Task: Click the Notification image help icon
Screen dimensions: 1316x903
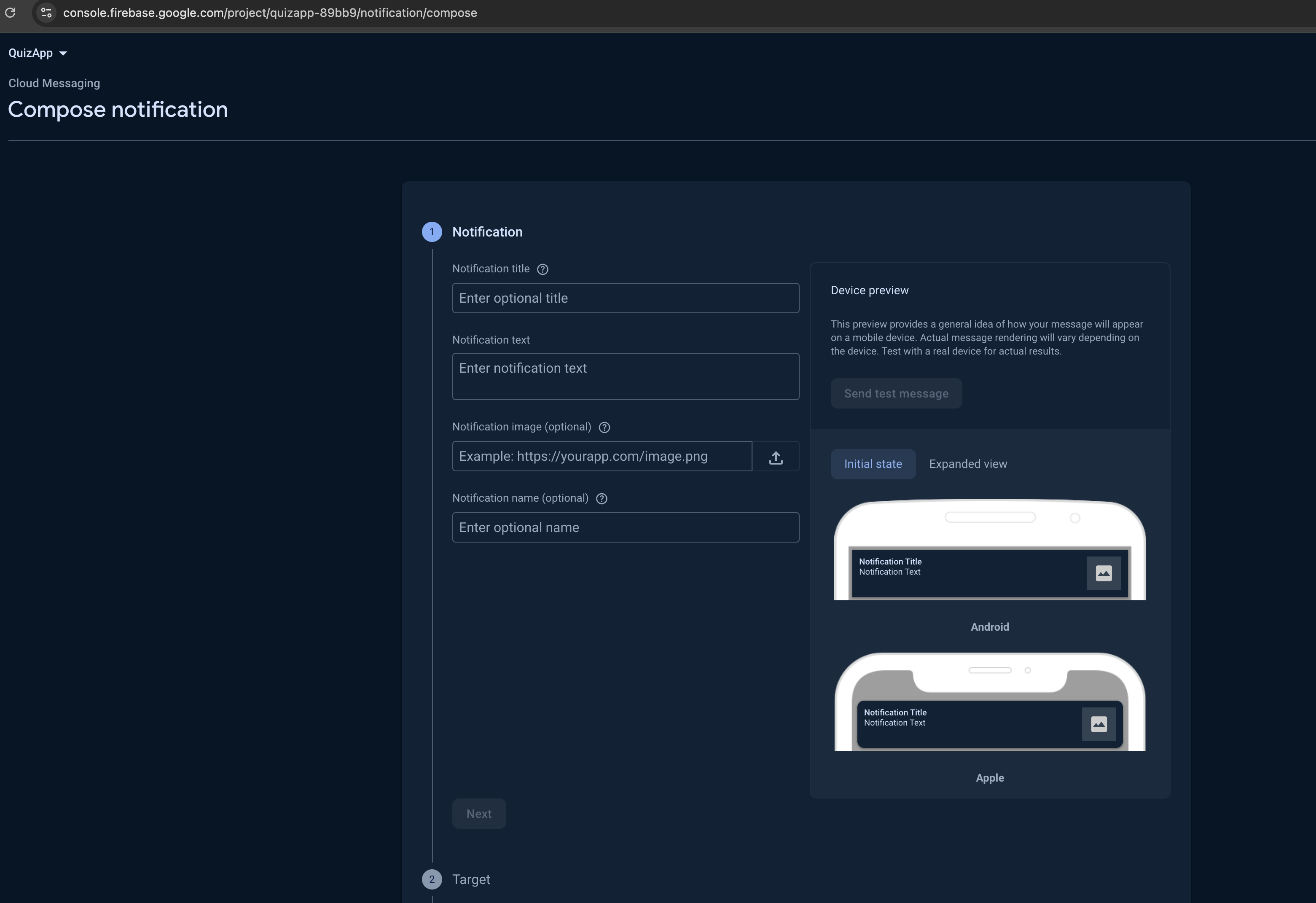Action: point(604,428)
